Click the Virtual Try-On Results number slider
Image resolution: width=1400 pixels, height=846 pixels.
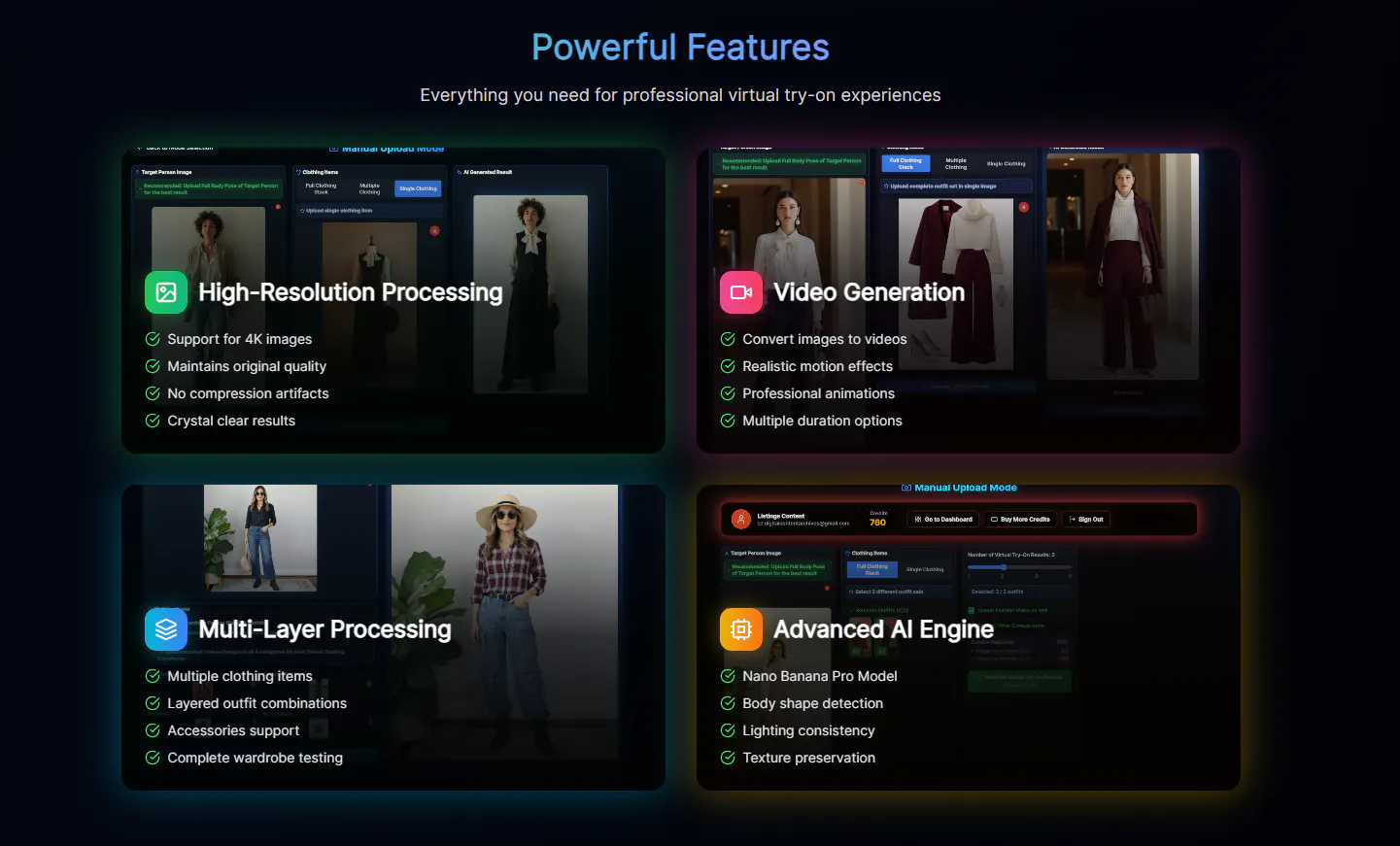tap(1019, 567)
